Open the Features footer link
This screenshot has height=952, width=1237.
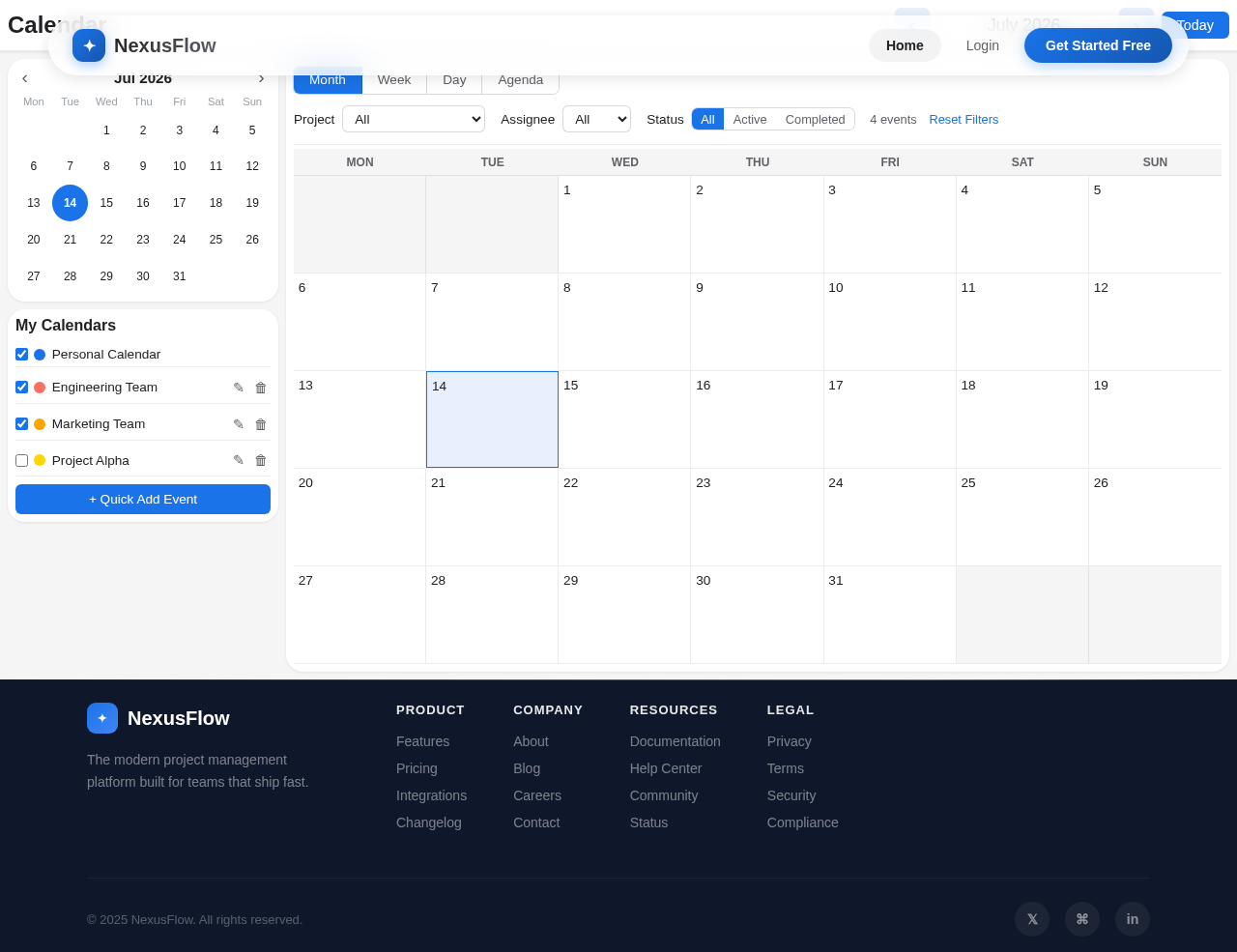coord(422,741)
